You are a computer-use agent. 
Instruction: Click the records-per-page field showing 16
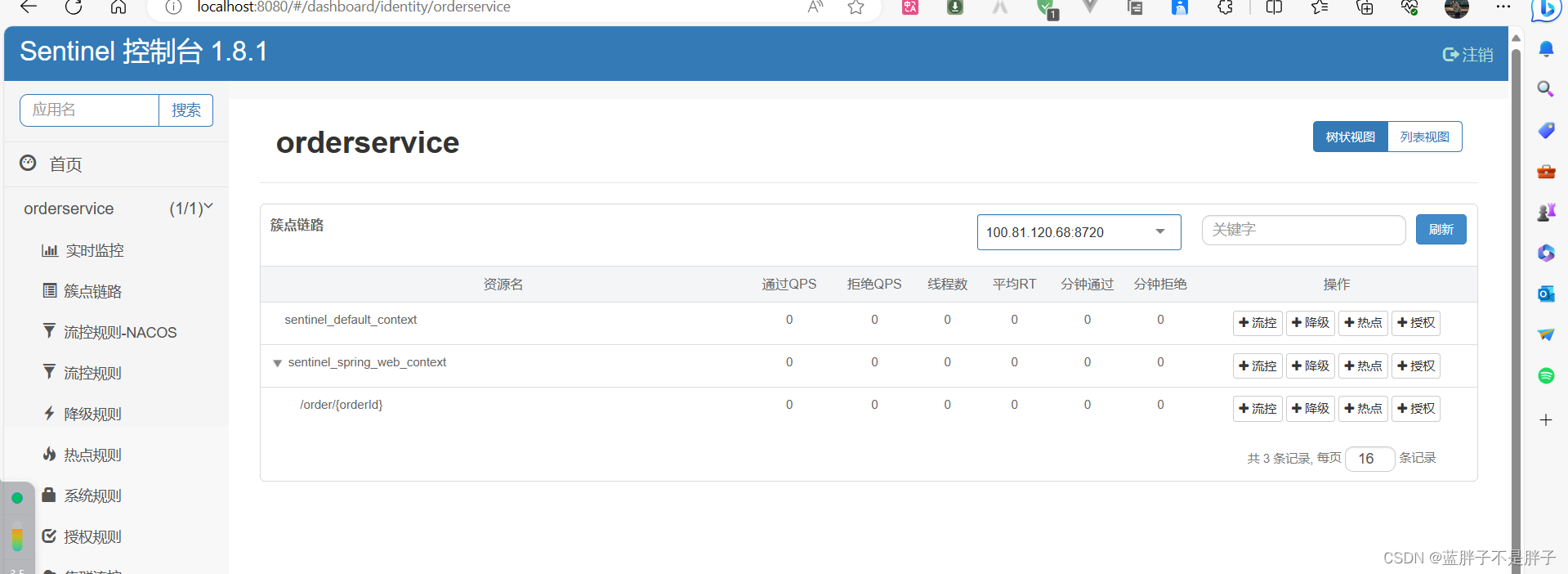1369,459
